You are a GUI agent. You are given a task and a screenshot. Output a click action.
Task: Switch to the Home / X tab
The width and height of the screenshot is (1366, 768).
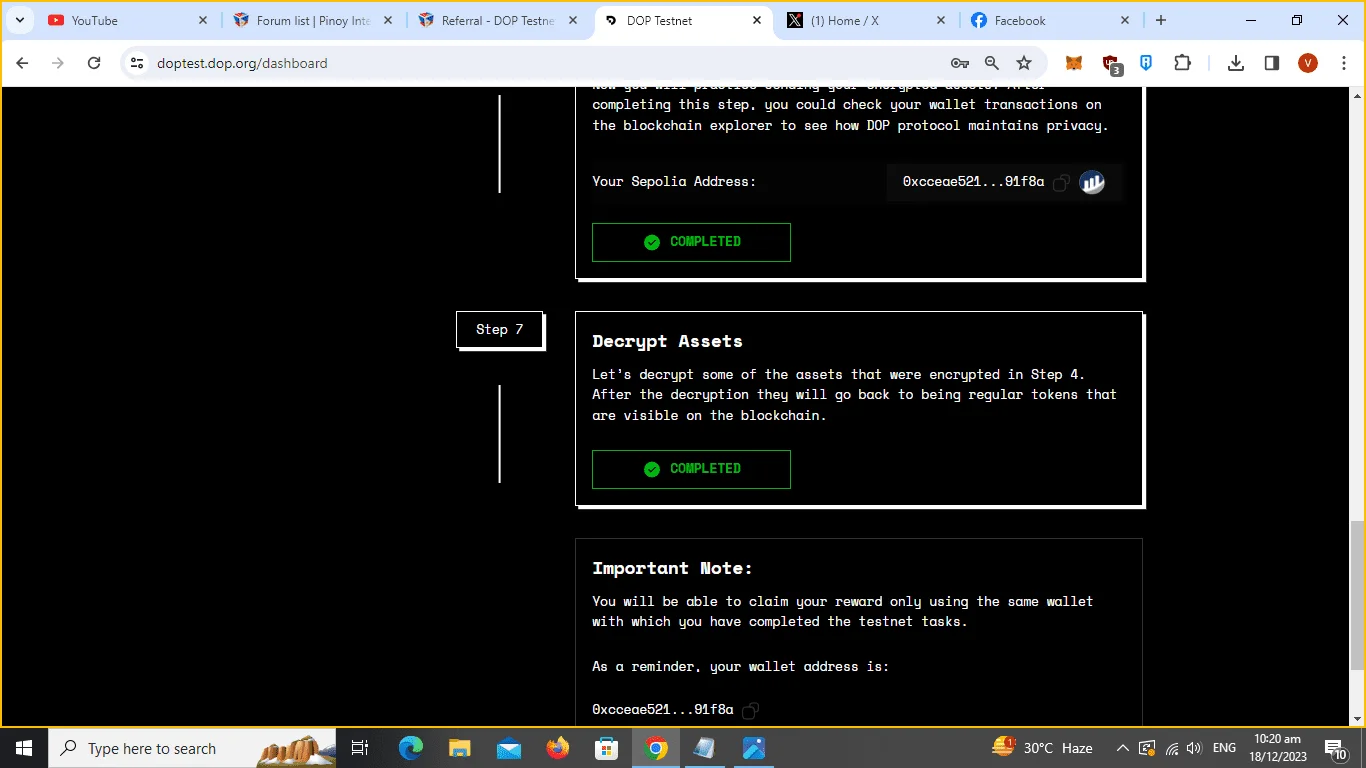(868, 20)
